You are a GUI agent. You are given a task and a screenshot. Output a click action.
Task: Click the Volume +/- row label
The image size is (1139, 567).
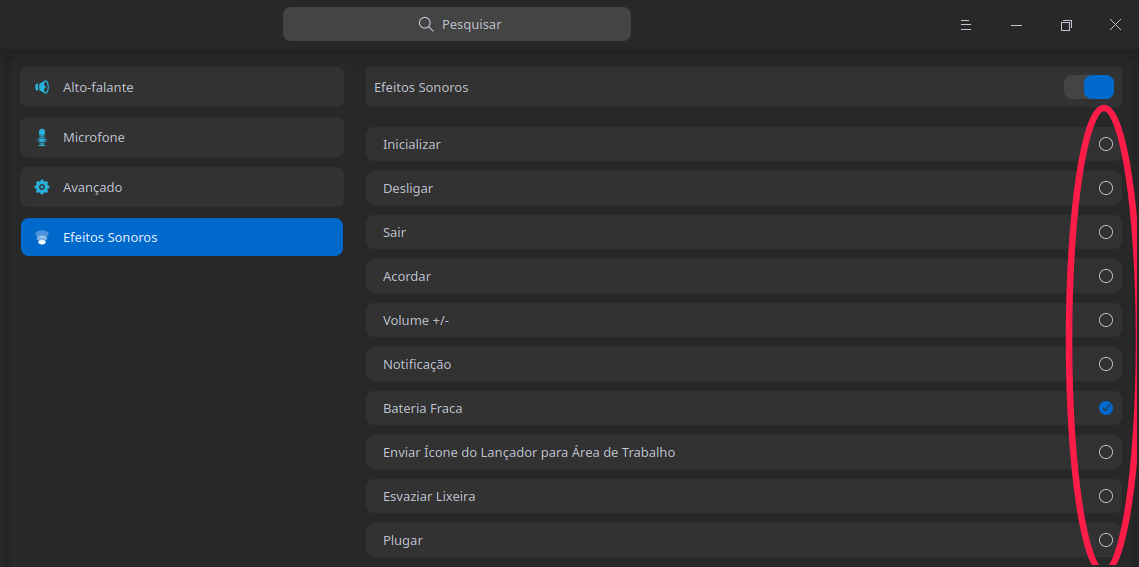pos(416,320)
